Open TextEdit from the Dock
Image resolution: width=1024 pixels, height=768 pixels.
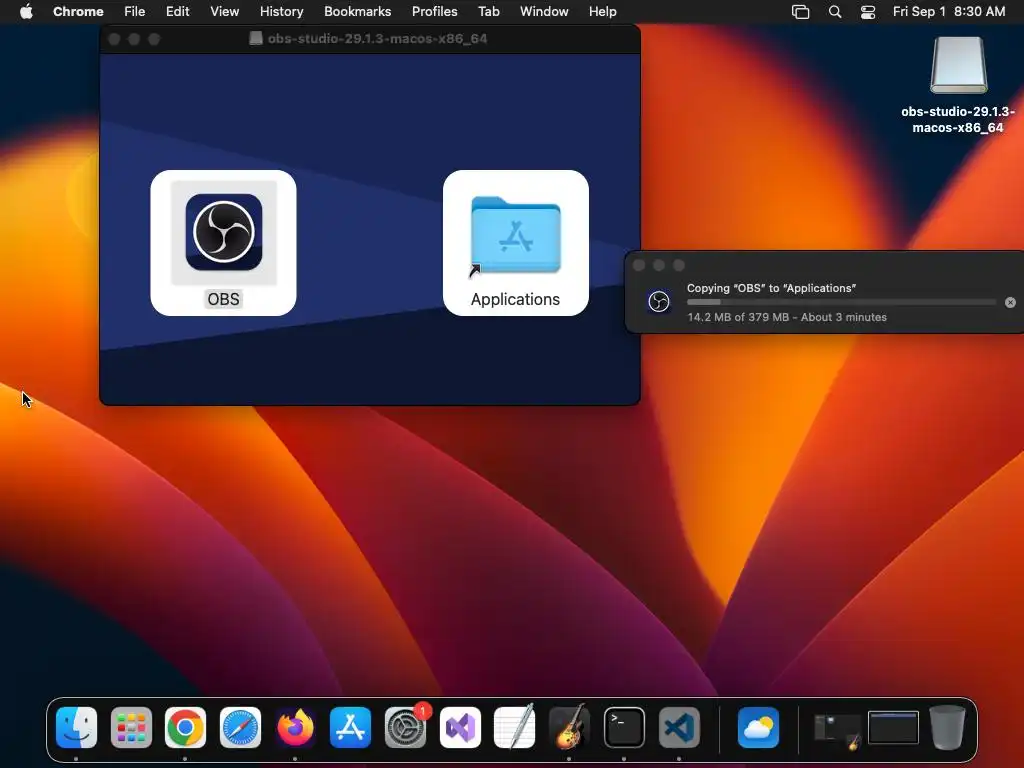tap(515, 728)
